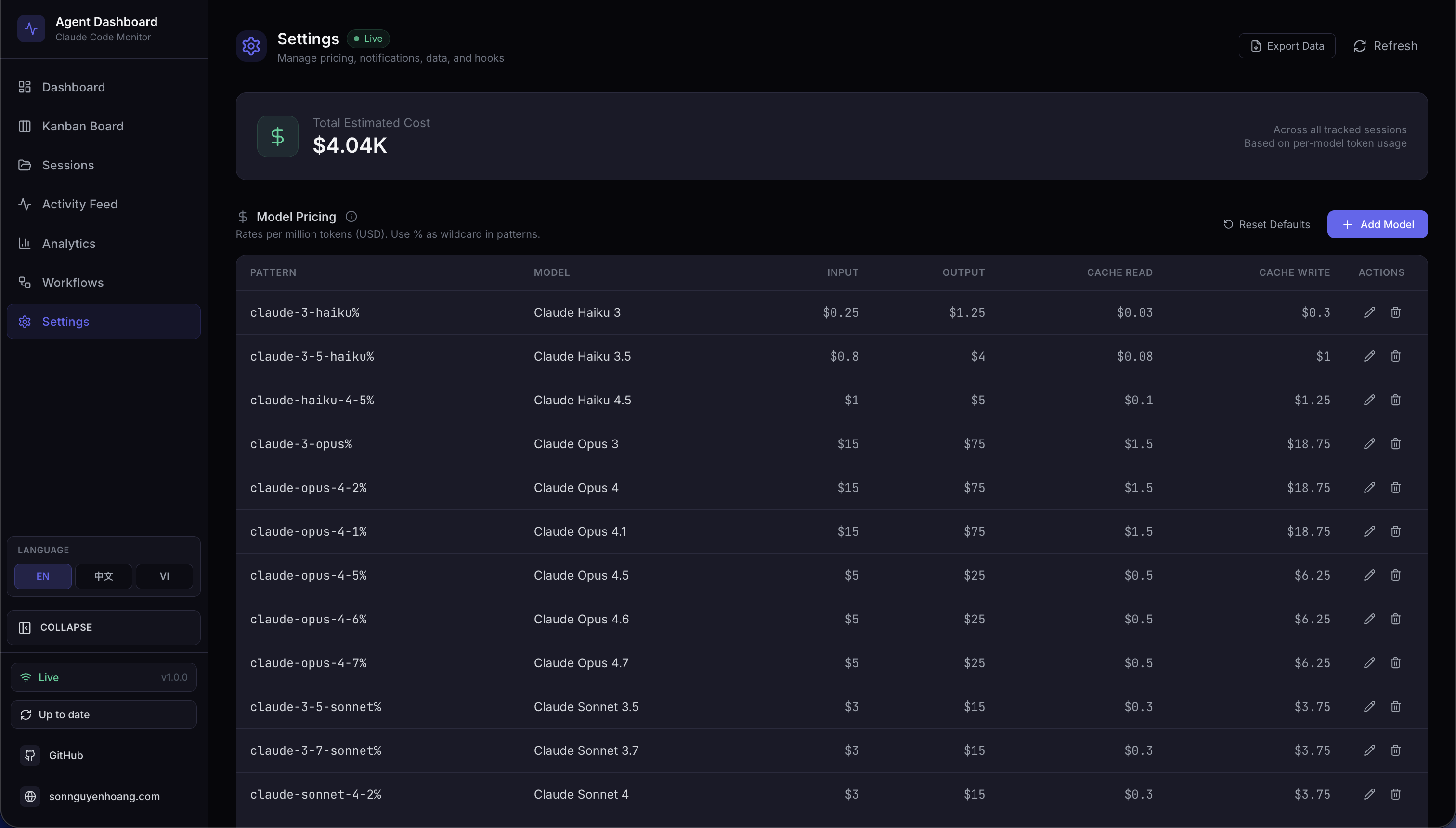Delete the Claude Opus 4.6 row
This screenshot has height=828, width=1456.
point(1395,619)
